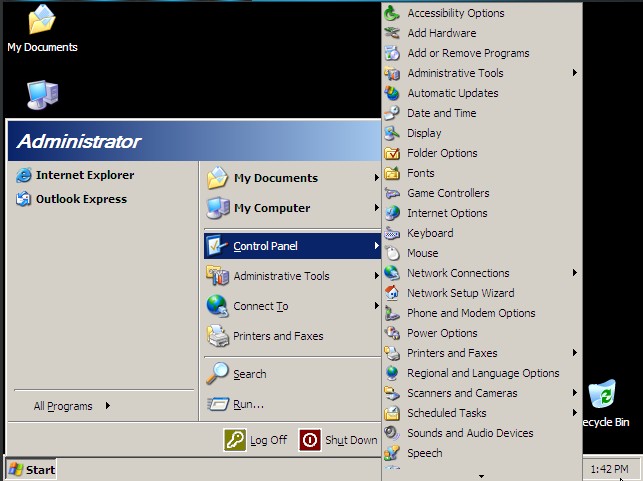The image size is (643, 481).
Task: Click the Phone and Modem Options icon
Action: tap(392, 313)
